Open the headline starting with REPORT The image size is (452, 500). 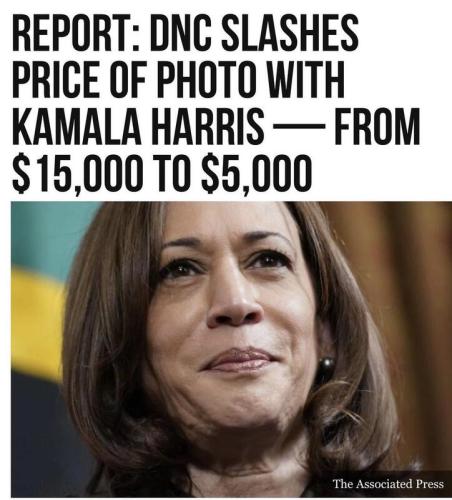[x=216, y=103]
